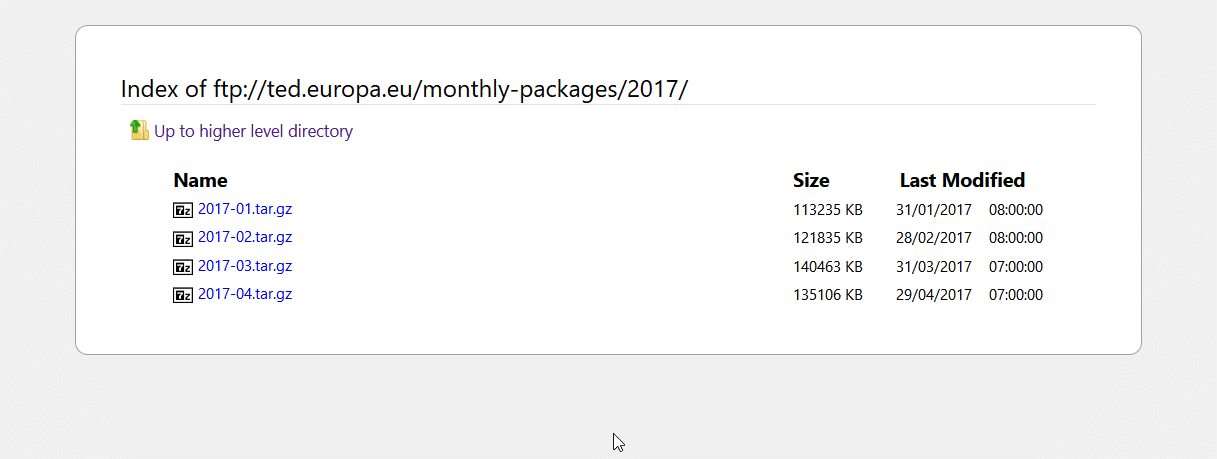The image size is (1217, 459).
Task: Click the 29/04/2017 modified date
Action: 934,295
